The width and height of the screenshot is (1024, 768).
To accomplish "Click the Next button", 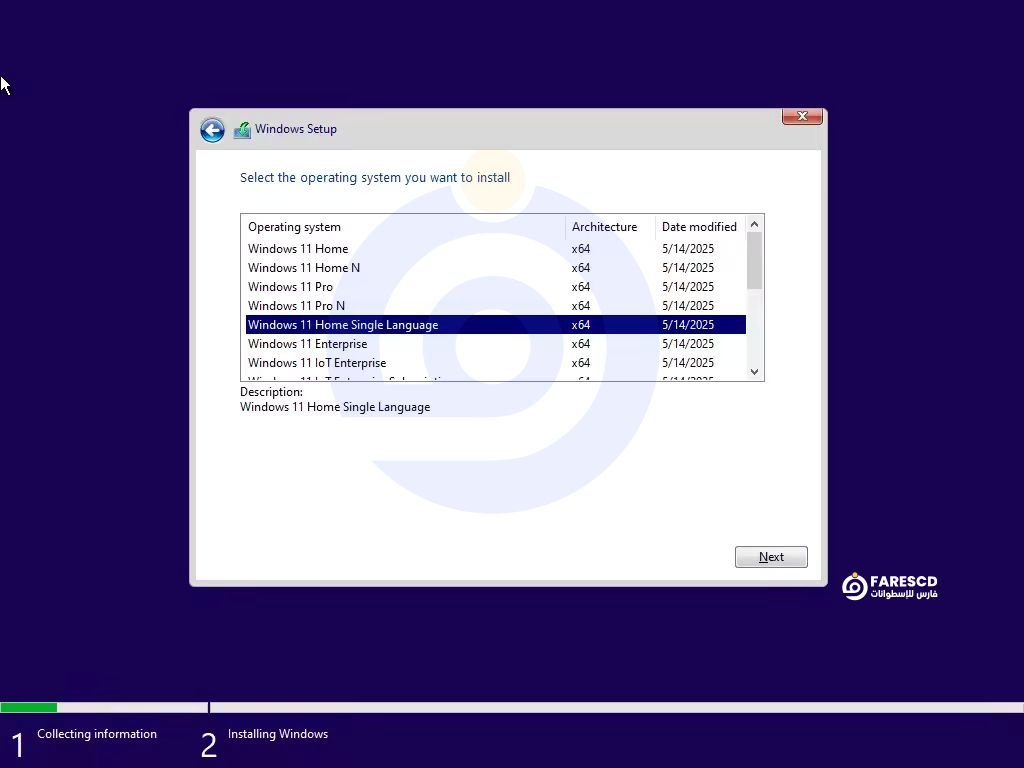I will tap(771, 557).
